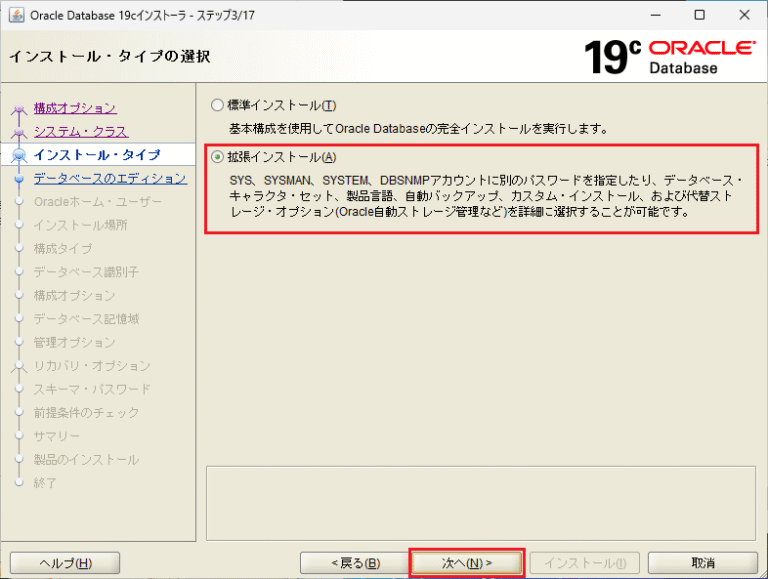Click the インストール場所 step text

pos(80,225)
